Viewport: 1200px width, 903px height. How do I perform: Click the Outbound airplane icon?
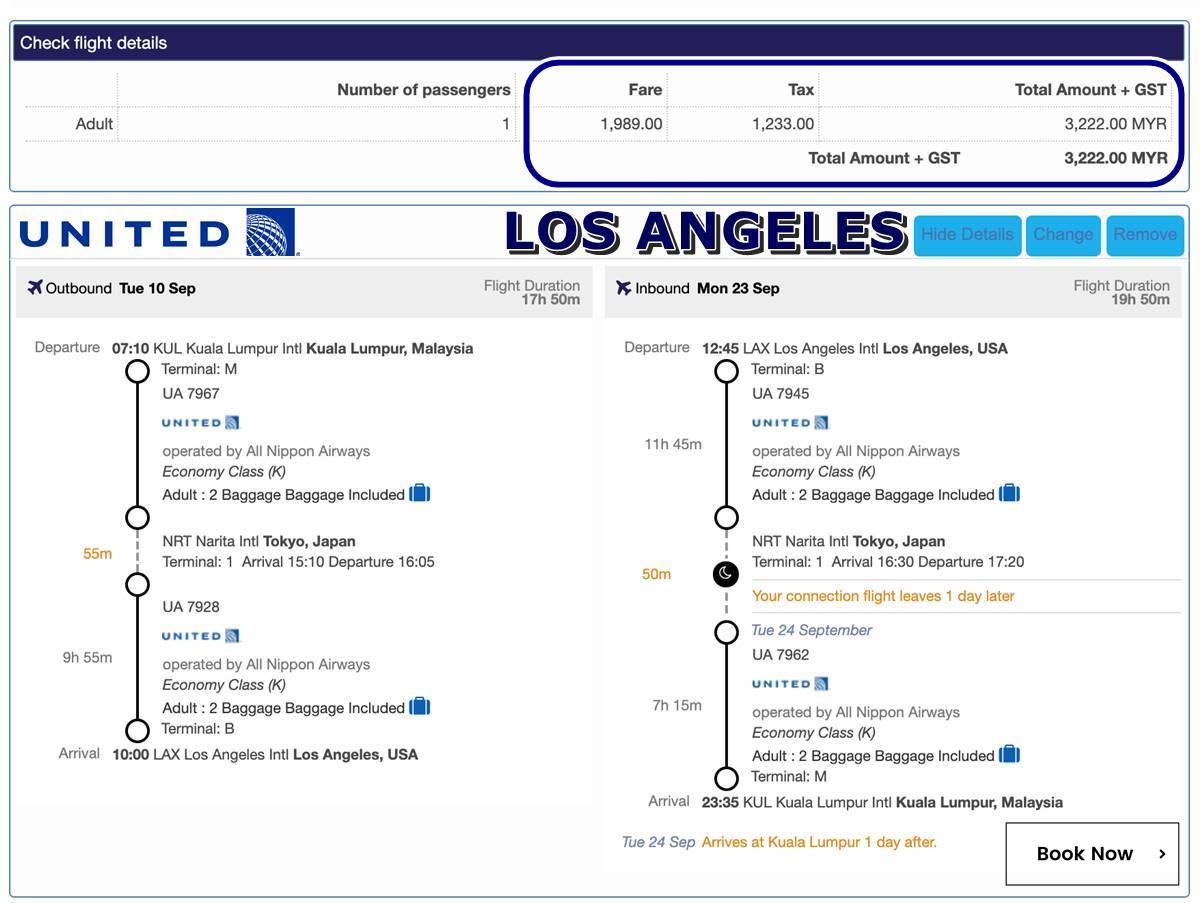point(35,288)
